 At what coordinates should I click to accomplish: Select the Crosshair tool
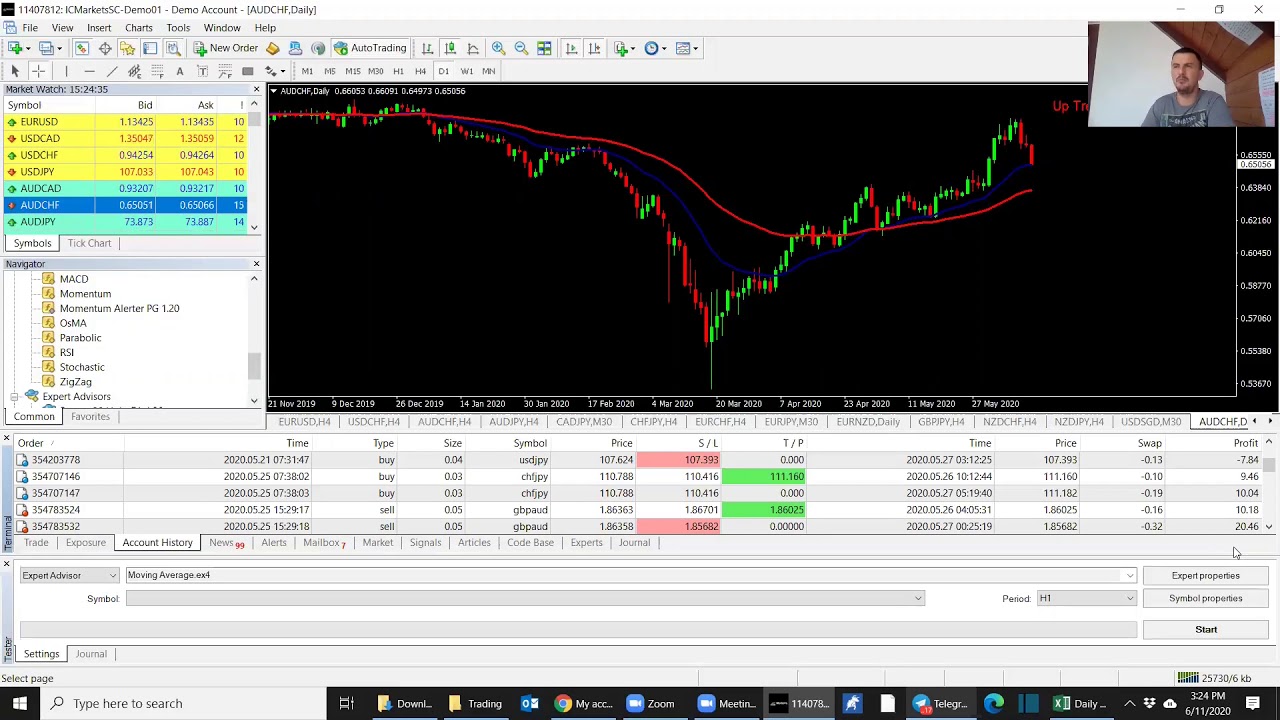(x=38, y=71)
